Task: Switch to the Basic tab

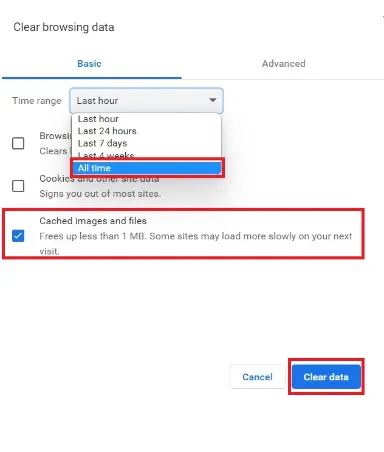Action: point(89,64)
